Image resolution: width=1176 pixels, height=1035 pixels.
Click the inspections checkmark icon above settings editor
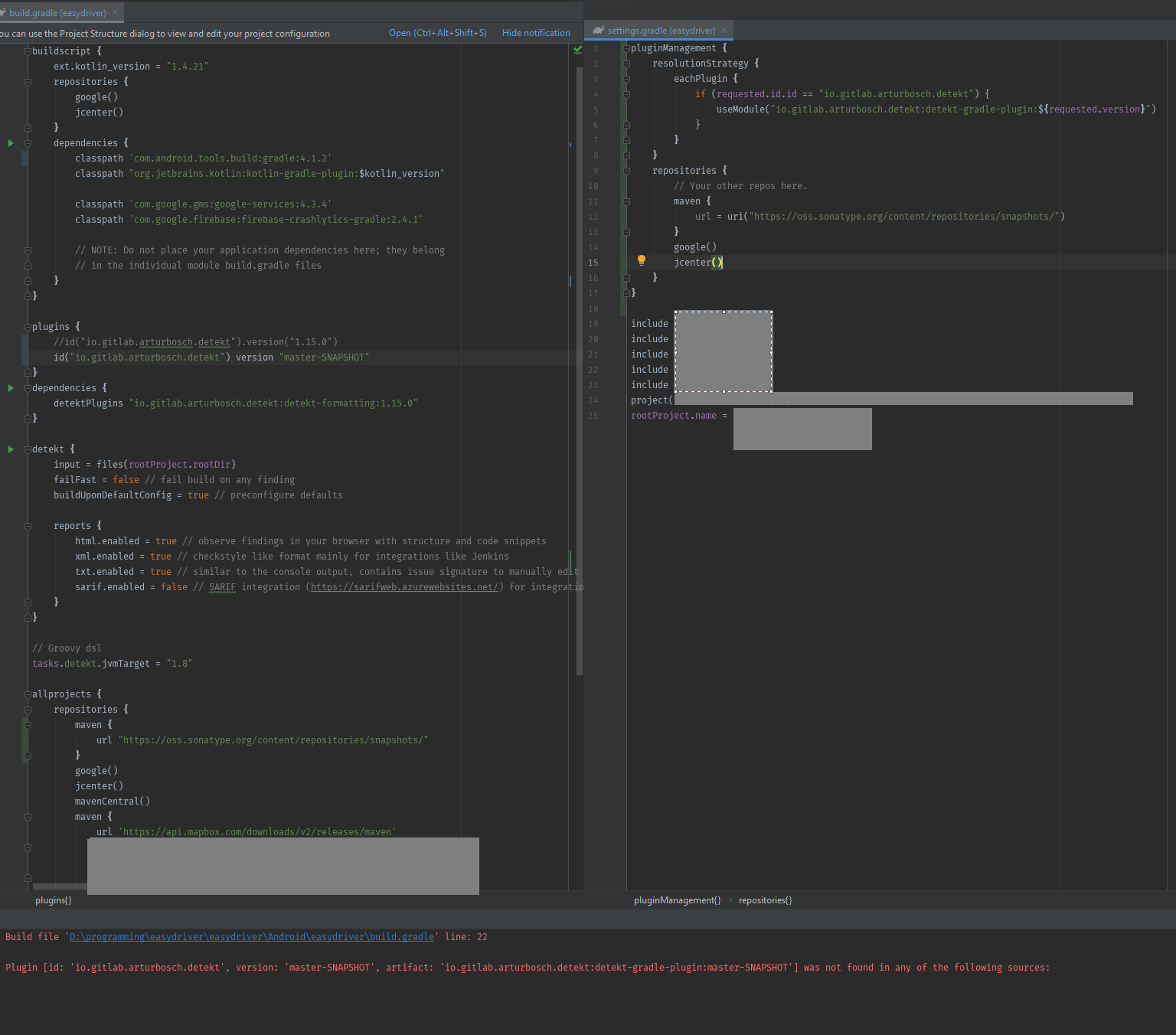[578, 49]
